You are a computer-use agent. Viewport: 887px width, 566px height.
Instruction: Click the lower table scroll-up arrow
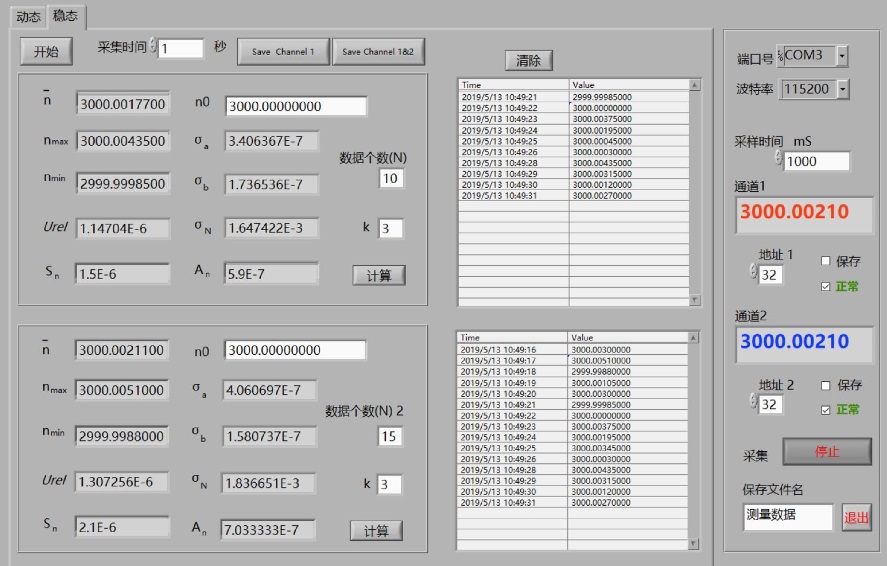694,338
